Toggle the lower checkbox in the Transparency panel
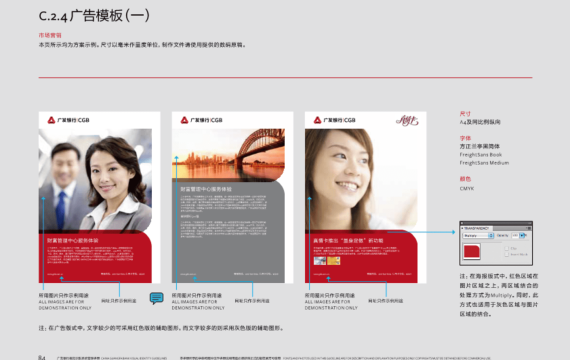This screenshot has width=570, height=360. (x=506, y=255)
